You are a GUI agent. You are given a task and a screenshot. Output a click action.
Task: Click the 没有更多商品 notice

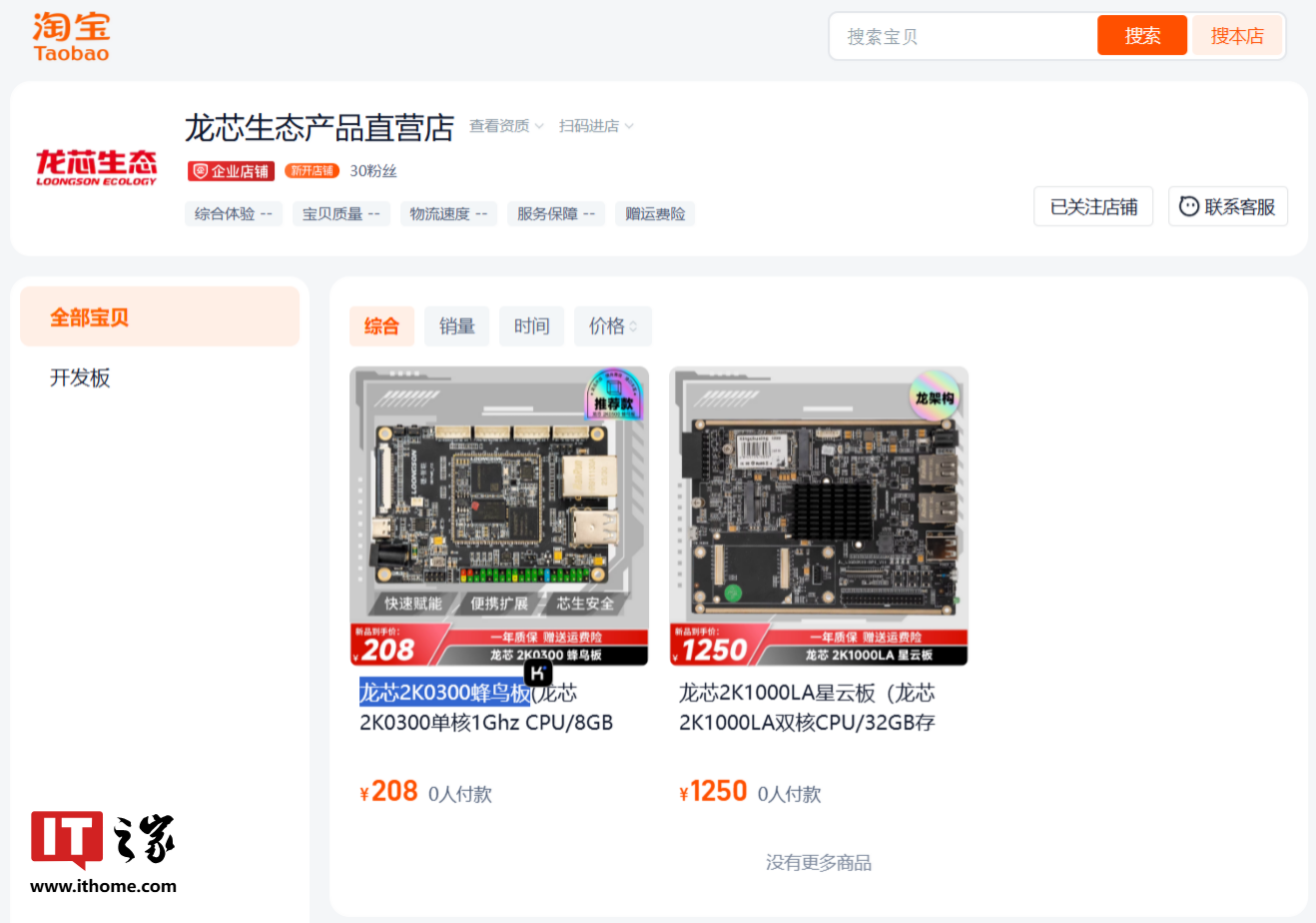[x=819, y=862]
